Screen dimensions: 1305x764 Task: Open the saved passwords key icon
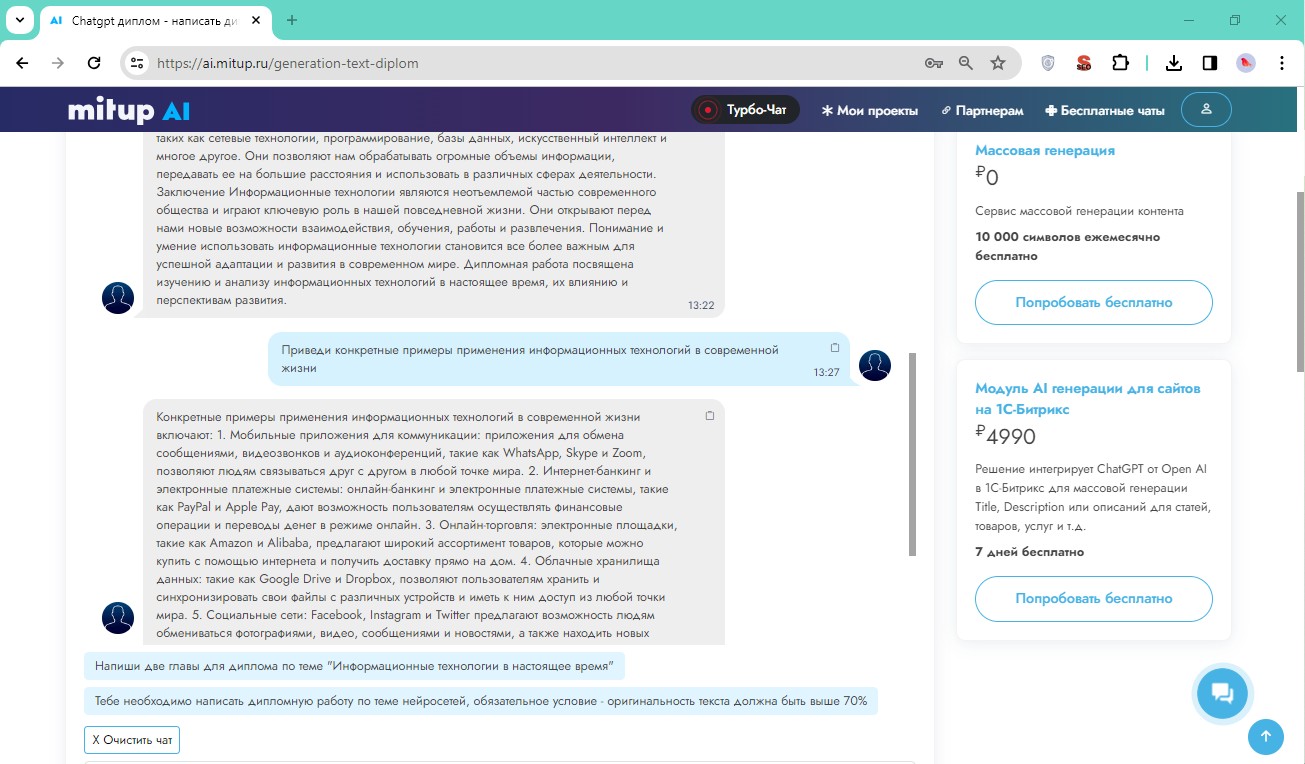point(933,63)
